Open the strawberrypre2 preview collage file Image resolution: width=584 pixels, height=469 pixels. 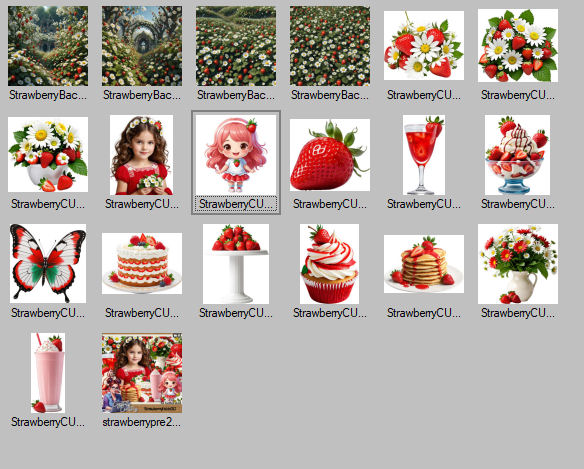coord(142,373)
